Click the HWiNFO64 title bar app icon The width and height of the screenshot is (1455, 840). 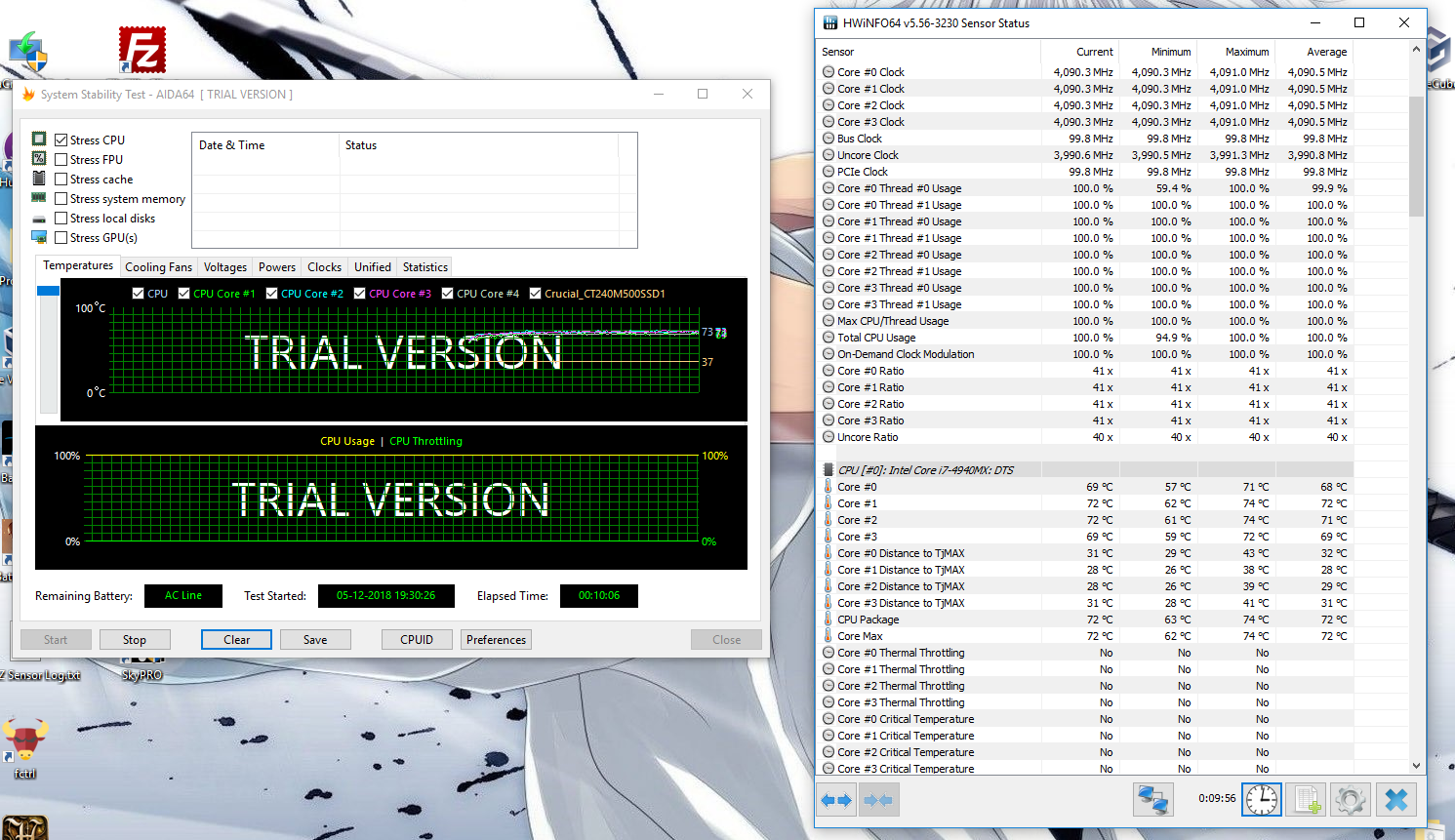830,22
